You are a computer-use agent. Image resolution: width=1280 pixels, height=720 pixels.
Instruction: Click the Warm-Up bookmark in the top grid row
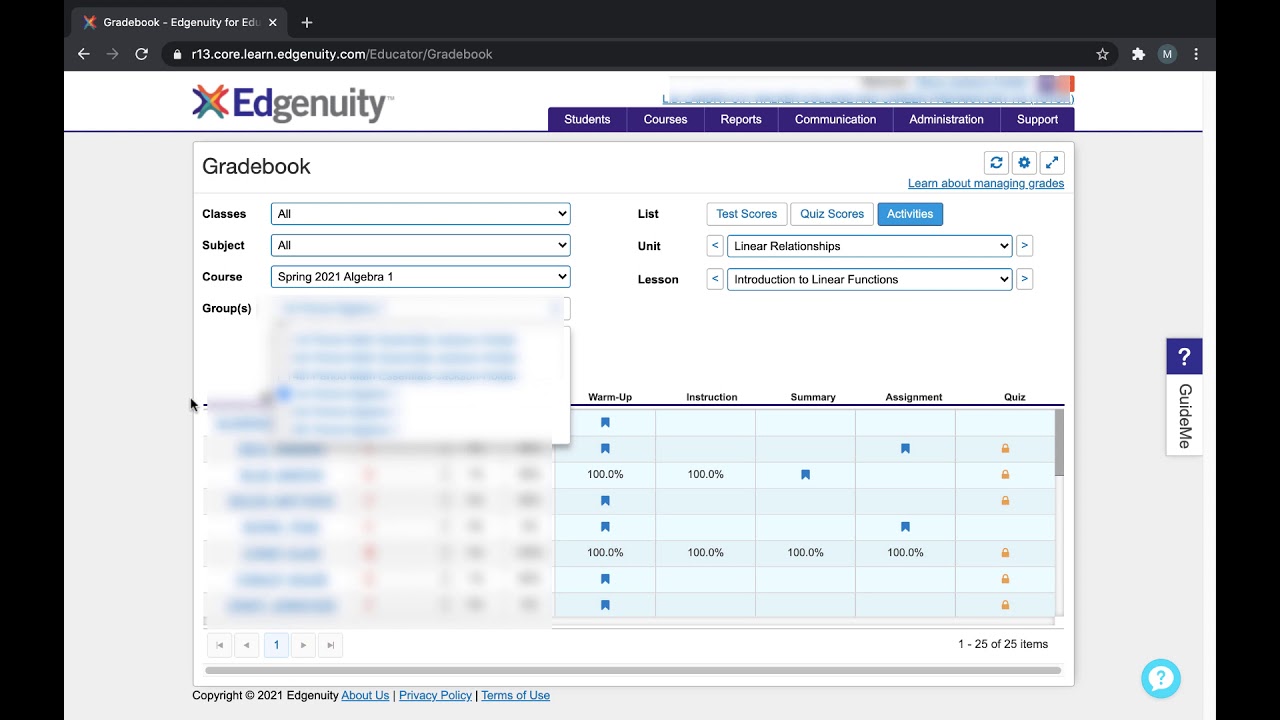[605, 423]
